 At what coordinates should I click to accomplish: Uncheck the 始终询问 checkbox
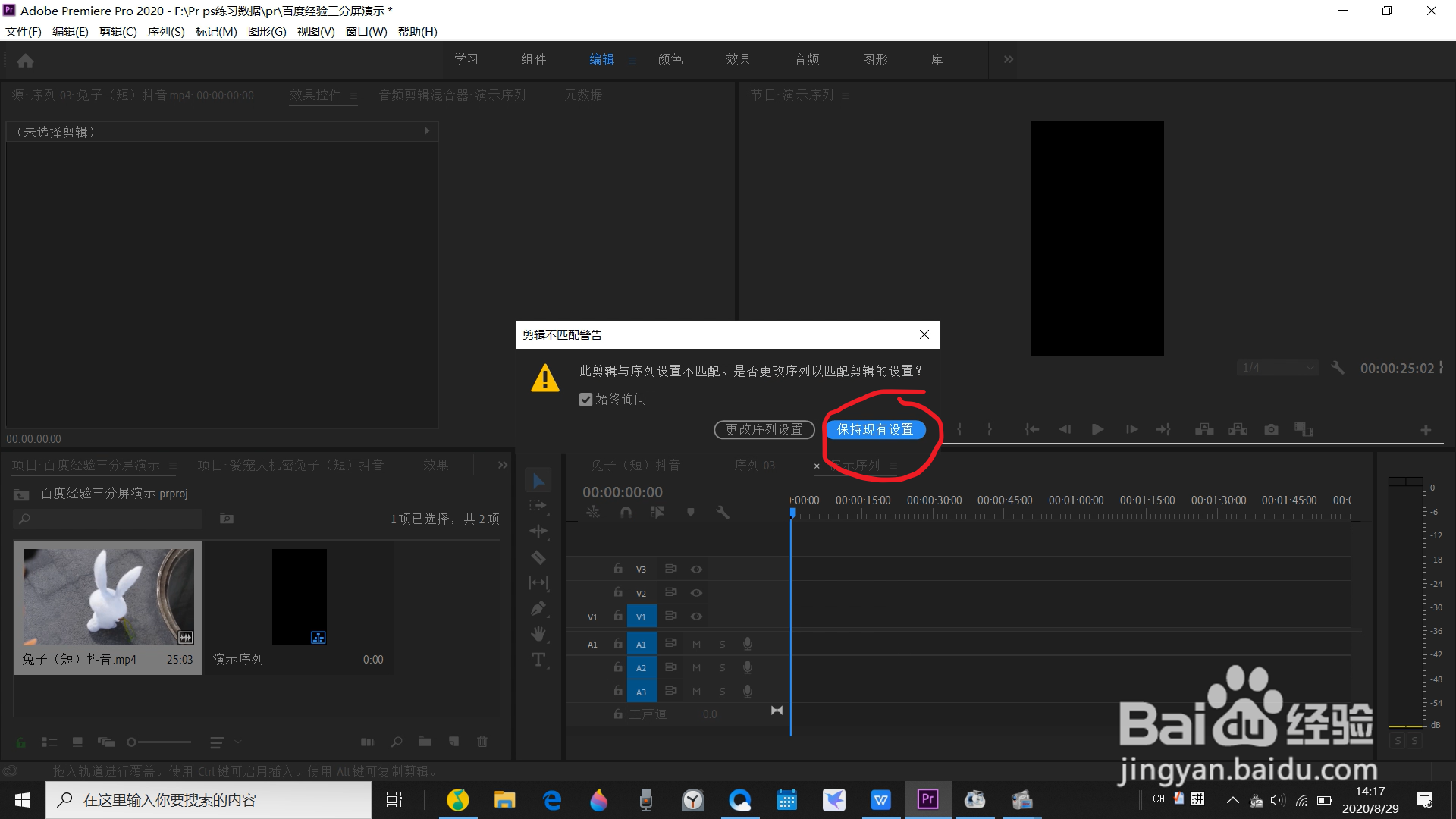pos(585,400)
